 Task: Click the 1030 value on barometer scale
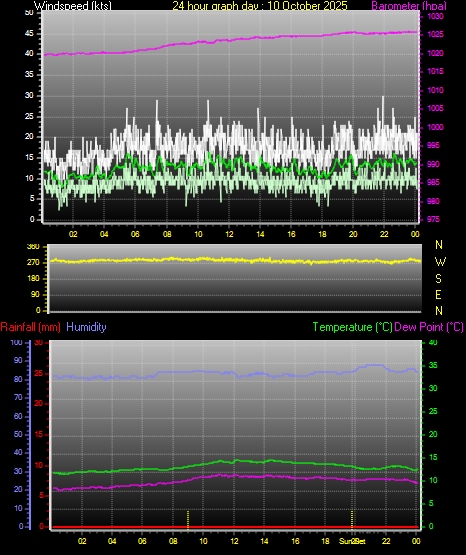435,16
